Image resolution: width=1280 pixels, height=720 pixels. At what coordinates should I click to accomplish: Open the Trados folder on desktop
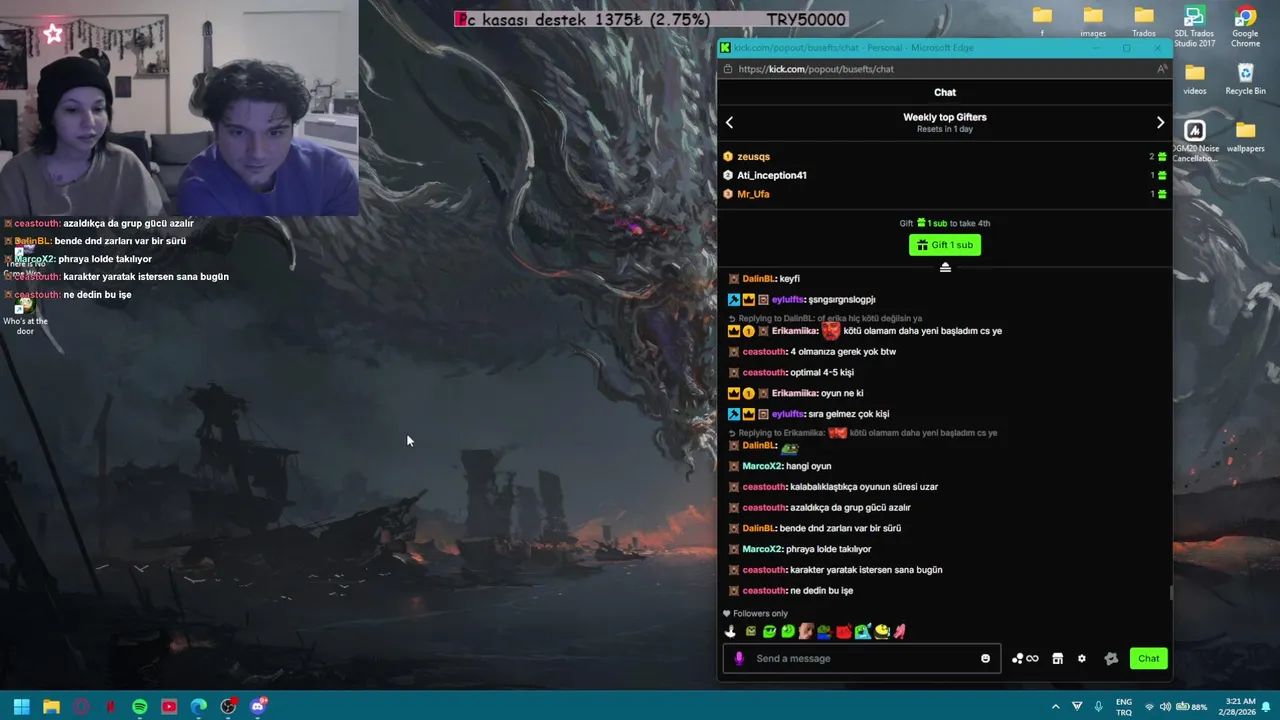tap(1144, 22)
